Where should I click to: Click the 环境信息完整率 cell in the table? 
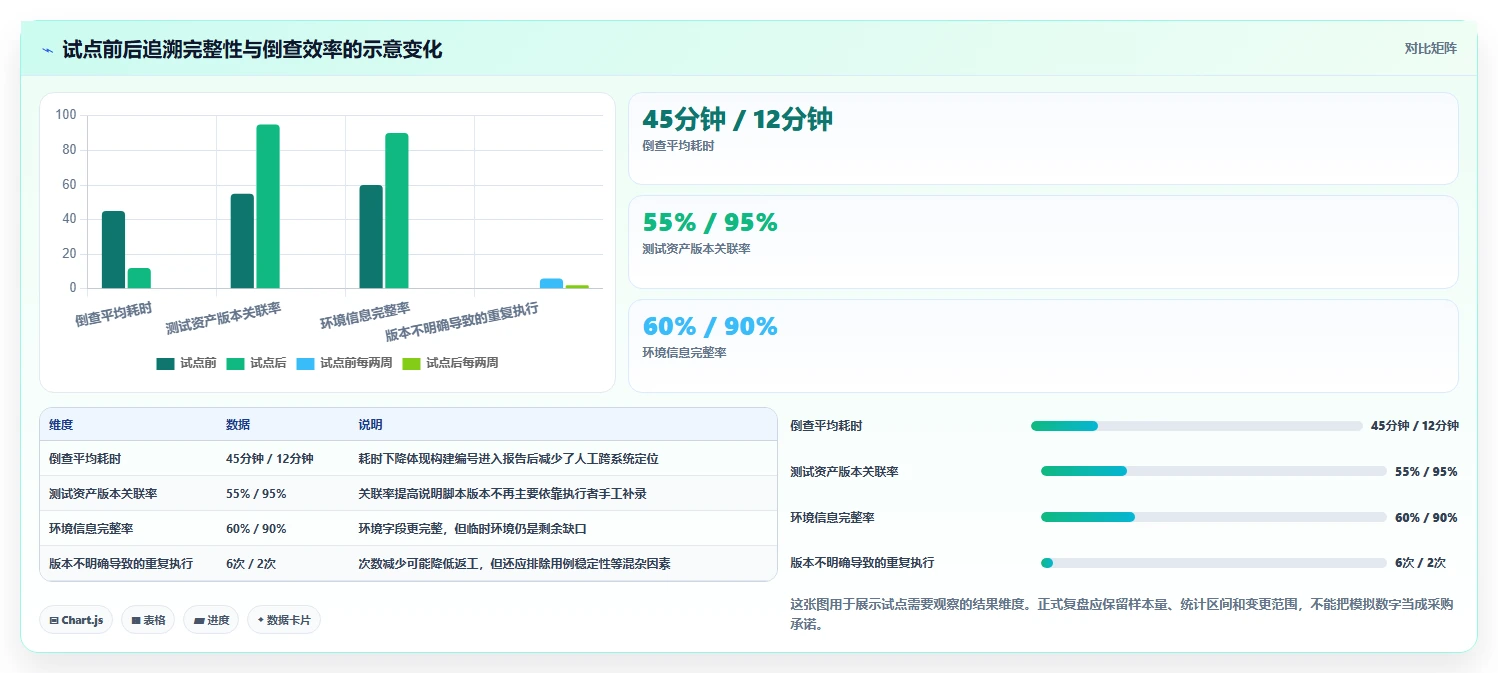click(x=91, y=529)
